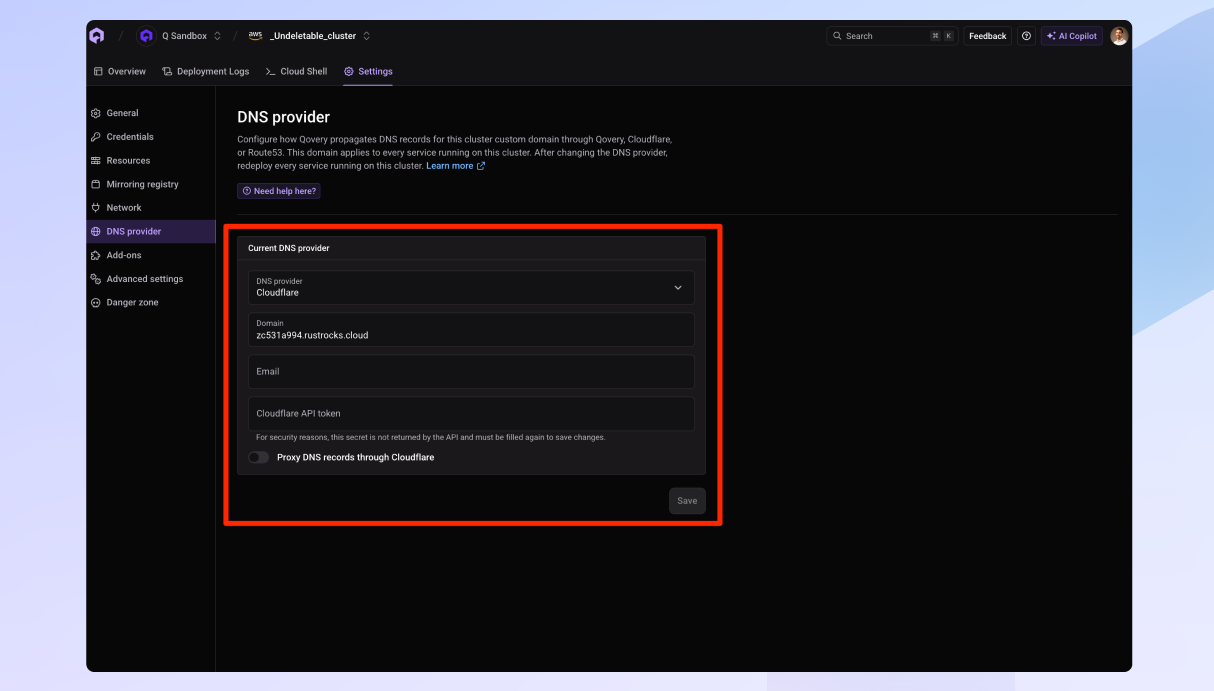Click the Q Sandbox organization avatar icon
Viewport: 1214px width, 691px height.
click(146, 36)
